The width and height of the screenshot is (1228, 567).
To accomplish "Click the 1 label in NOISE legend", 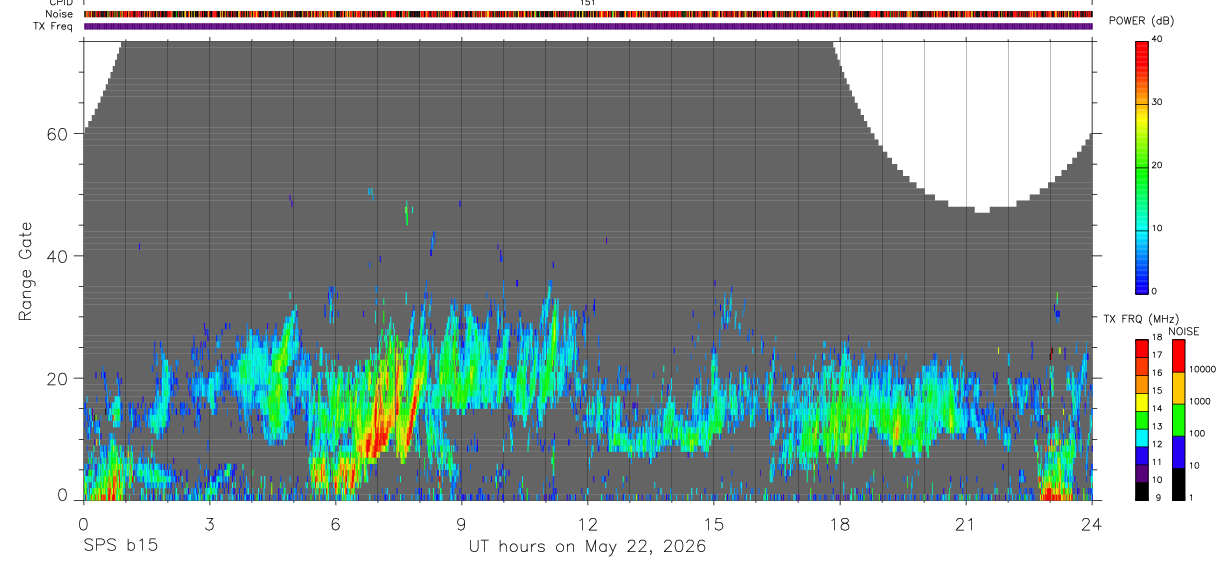I will 1193,497.
